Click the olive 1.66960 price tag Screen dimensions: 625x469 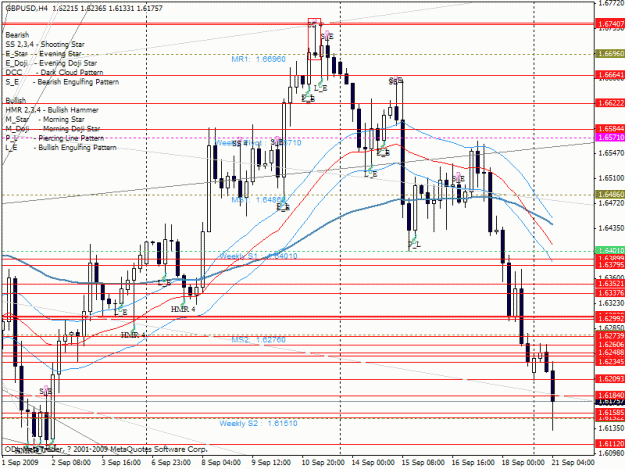(x=609, y=53)
